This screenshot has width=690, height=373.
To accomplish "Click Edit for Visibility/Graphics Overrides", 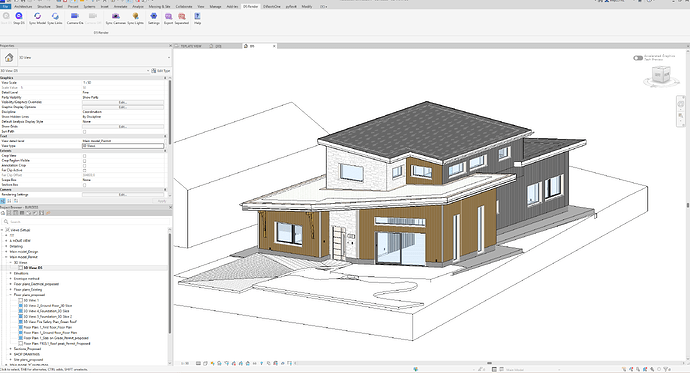I will (123, 102).
